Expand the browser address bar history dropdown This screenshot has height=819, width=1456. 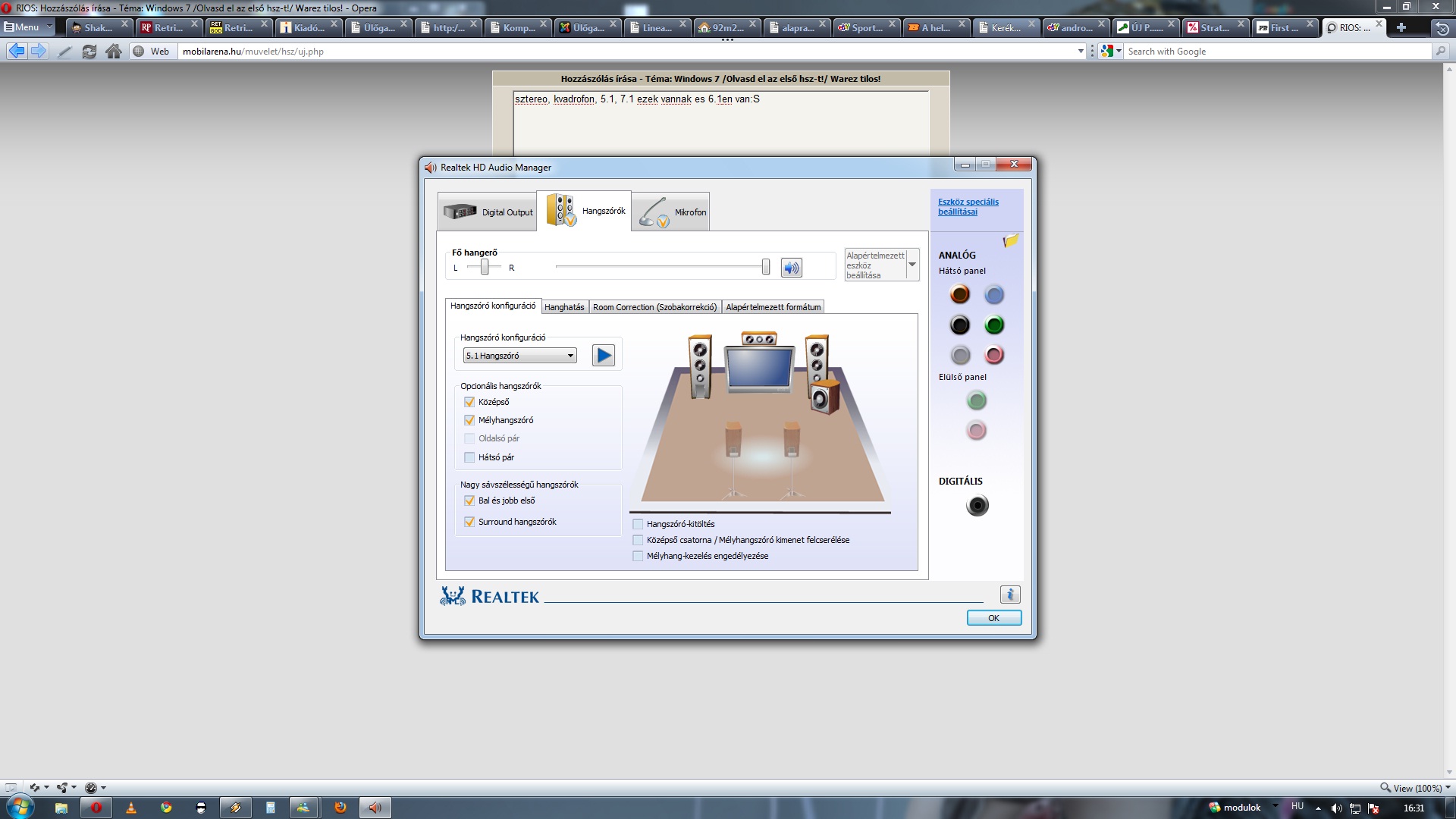coord(1081,52)
